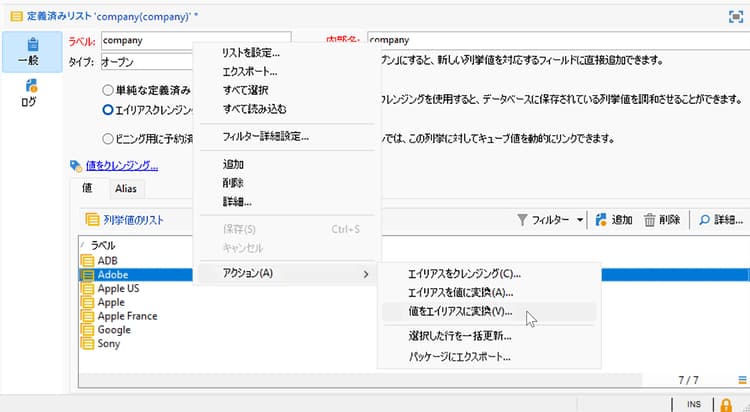
Task: Click the list options icon beside 7 / 7
Action: [x=742, y=380]
